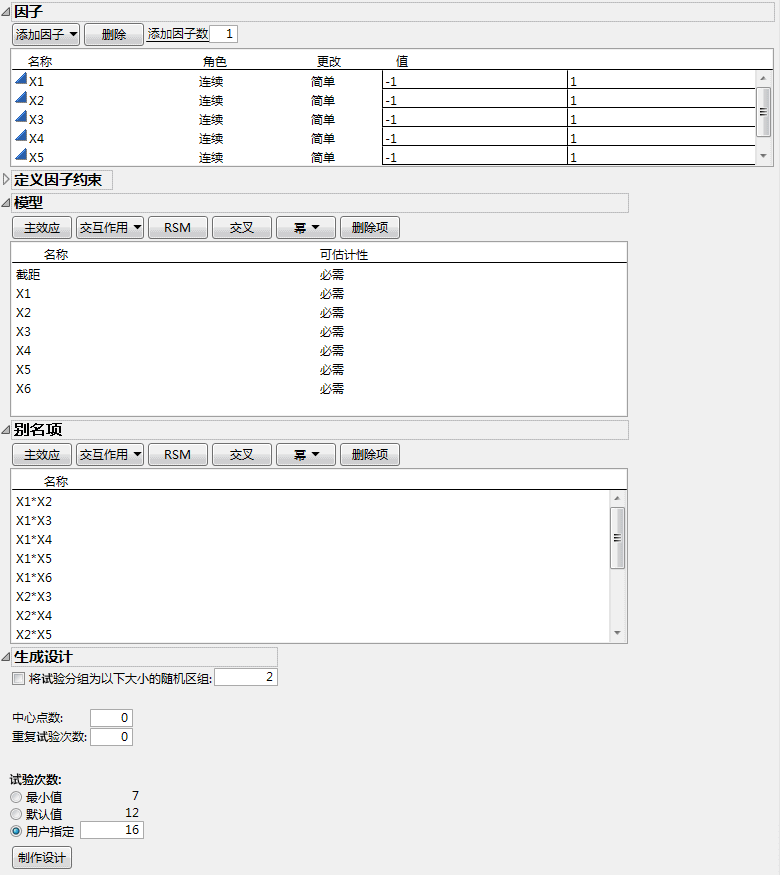The image size is (780, 875).
Task: Click 删除项 button in 别名项 section
Action: 370,455
